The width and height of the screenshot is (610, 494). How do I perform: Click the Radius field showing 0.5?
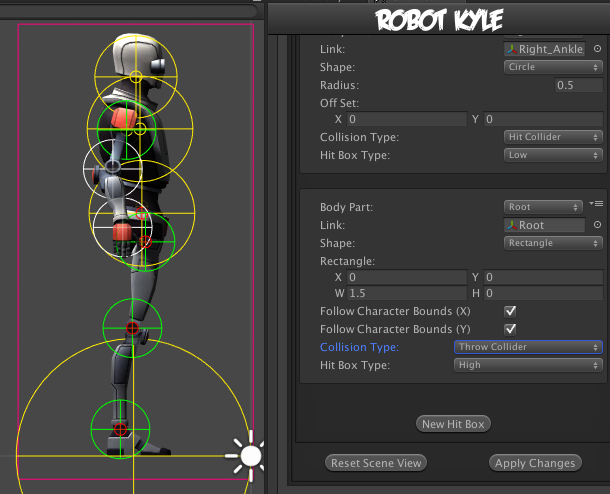tap(578, 85)
